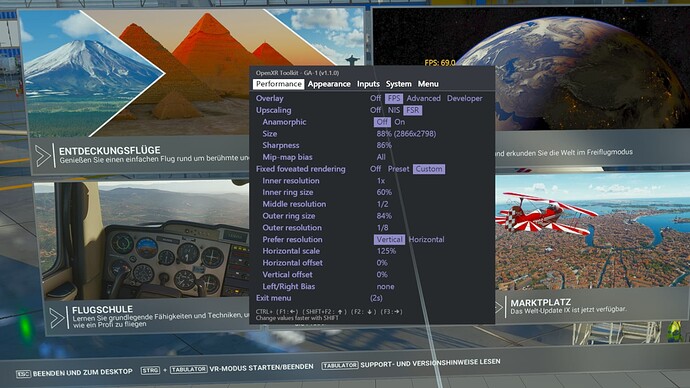
Task: Select Advanced overlay option
Action: click(x=423, y=99)
